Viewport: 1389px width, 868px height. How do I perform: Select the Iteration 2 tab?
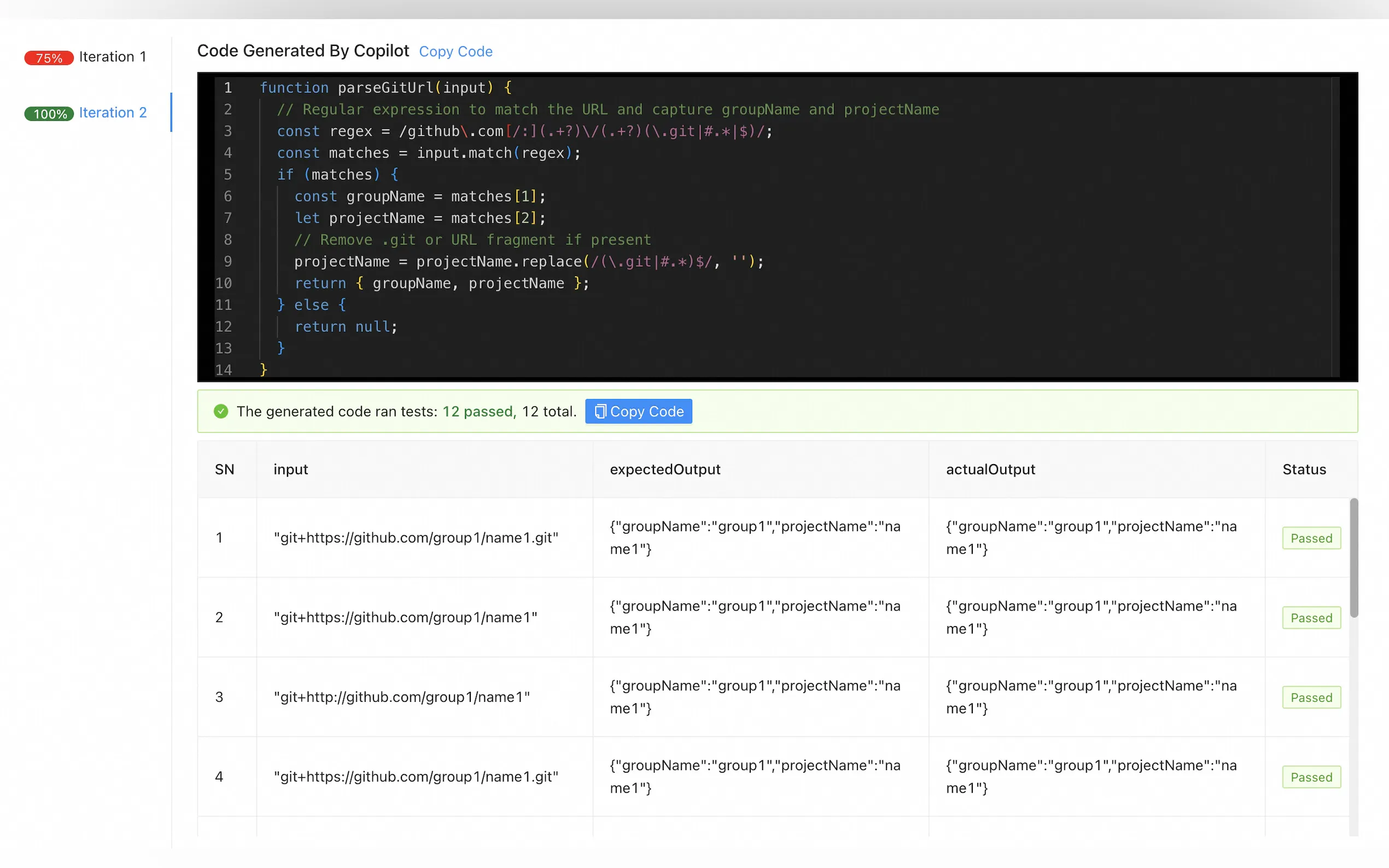[x=113, y=113]
